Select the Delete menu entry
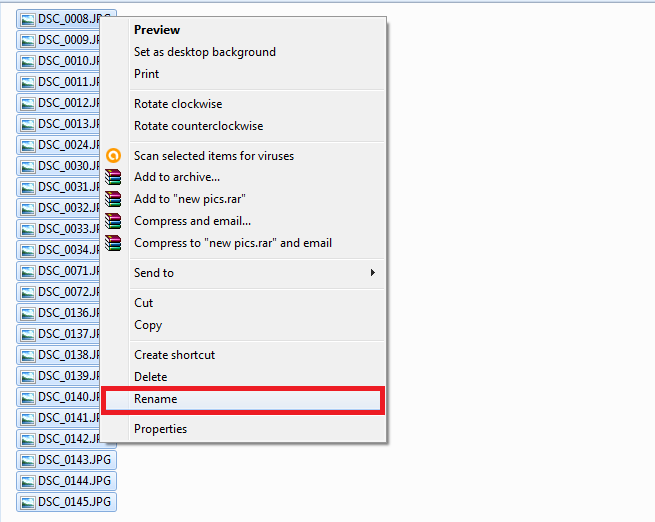The height and width of the screenshot is (522, 655). click(x=151, y=377)
